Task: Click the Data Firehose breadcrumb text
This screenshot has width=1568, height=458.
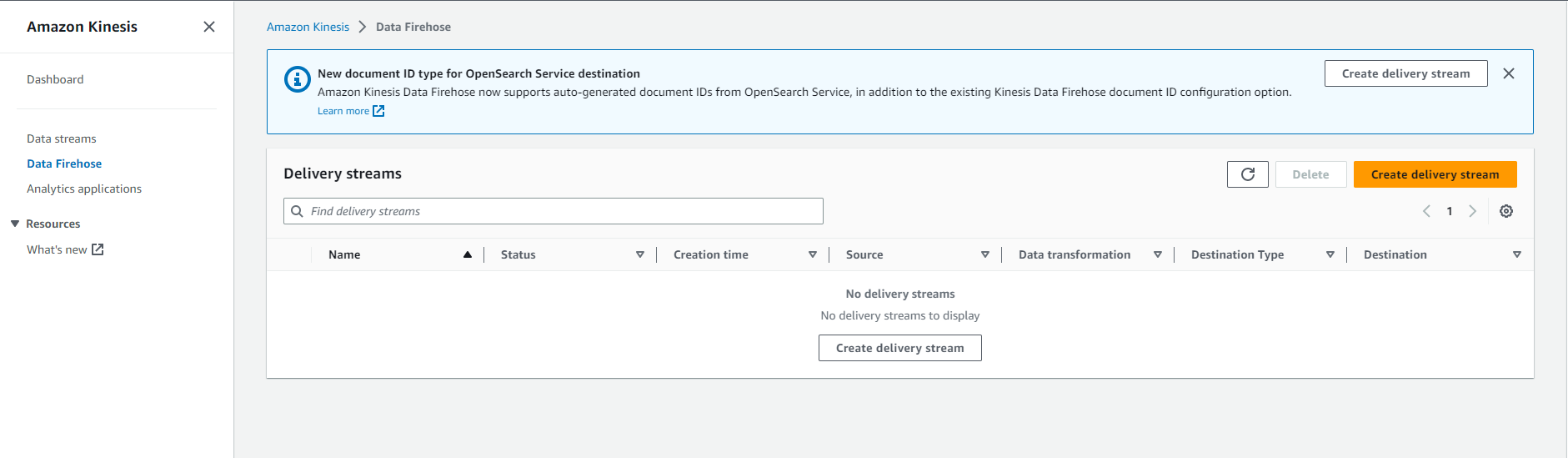Action: coord(413,27)
